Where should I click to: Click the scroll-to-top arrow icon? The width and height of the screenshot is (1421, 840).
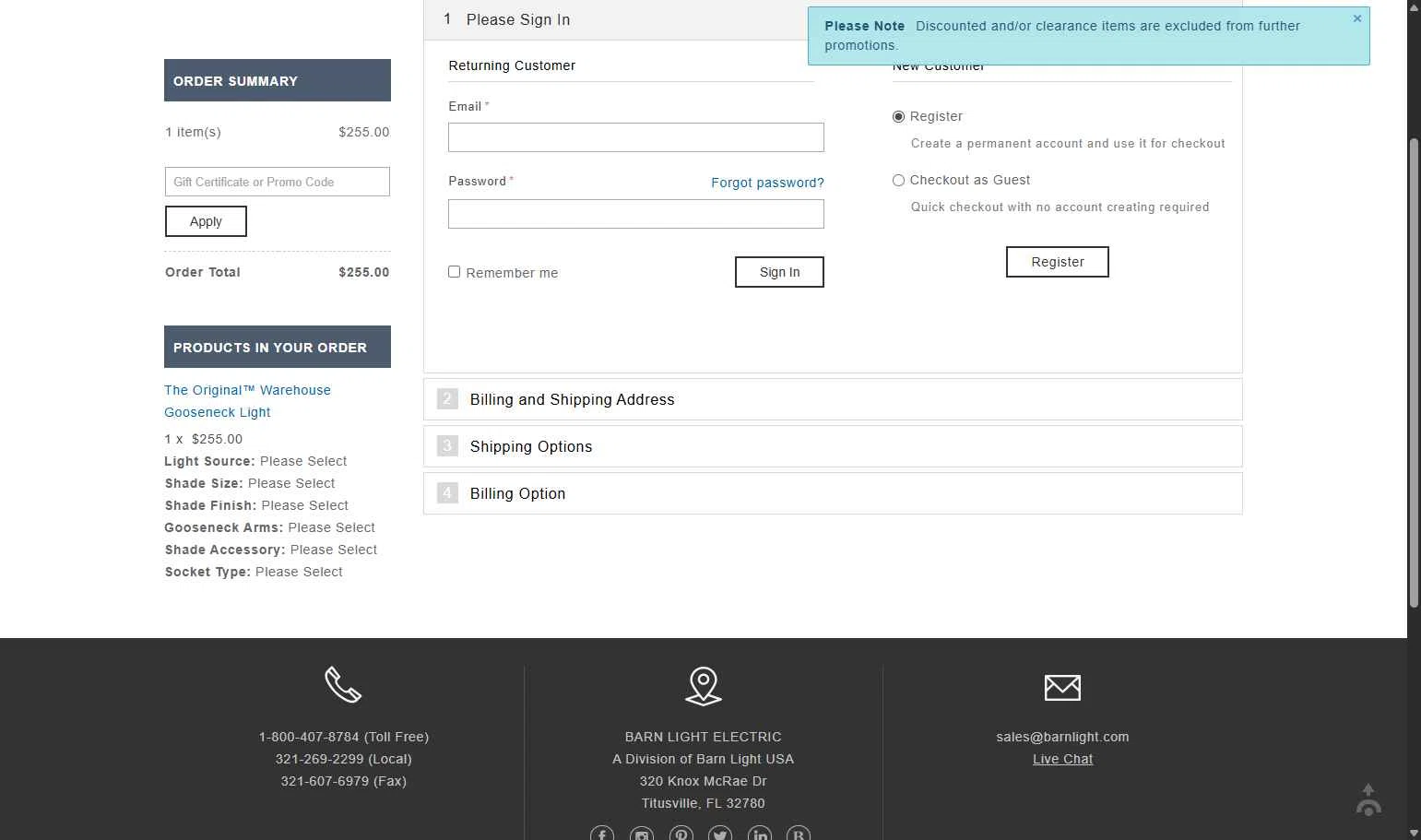tap(1368, 800)
